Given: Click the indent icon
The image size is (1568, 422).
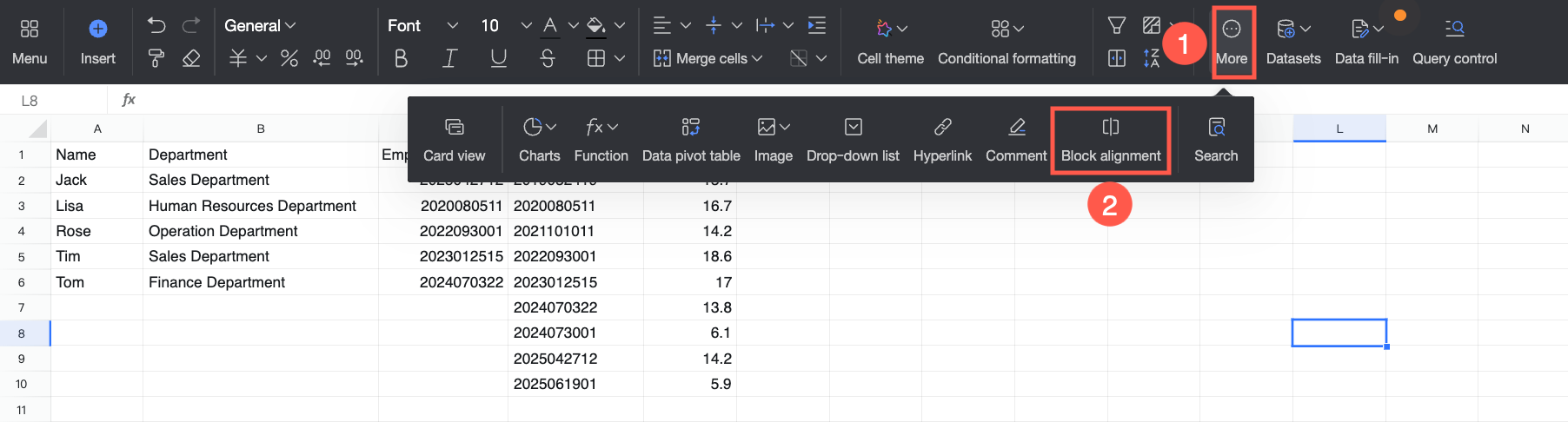Looking at the screenshot, I should tap(817, 25).
